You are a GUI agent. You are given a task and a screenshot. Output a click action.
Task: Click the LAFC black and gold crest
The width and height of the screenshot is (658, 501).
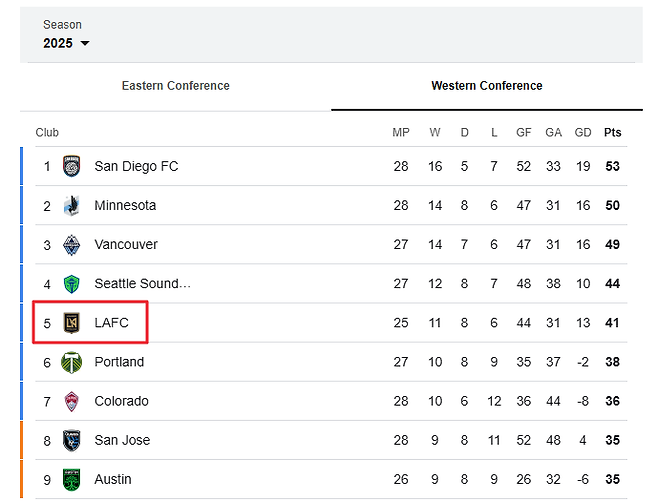[x=71, y=323]
